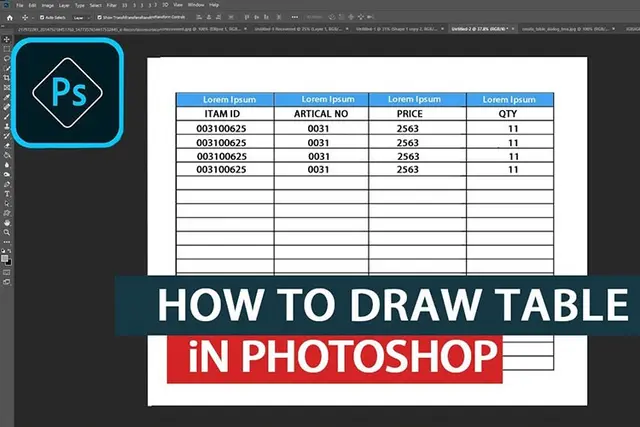Open Align and Distribute more options dots
Image resolution: width=640 pixels, height=427 pixels.
(x=295, y=17)
